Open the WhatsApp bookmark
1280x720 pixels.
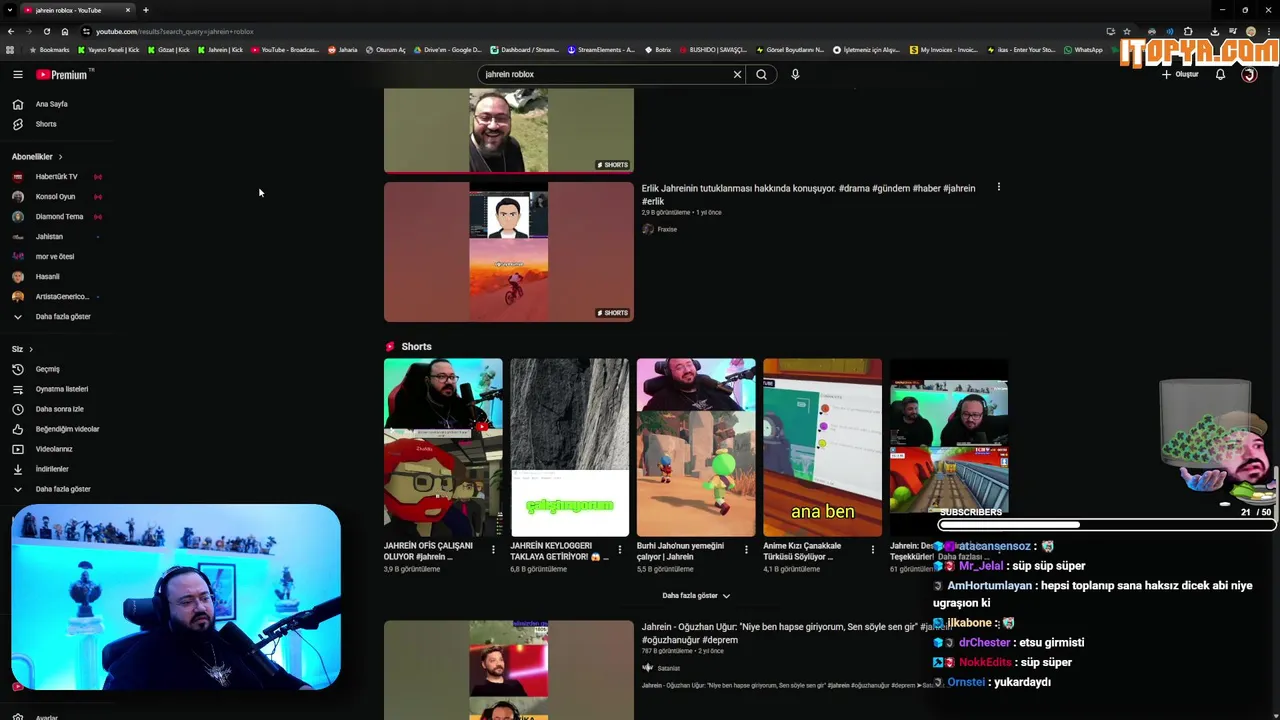(x=1084, y=50)
